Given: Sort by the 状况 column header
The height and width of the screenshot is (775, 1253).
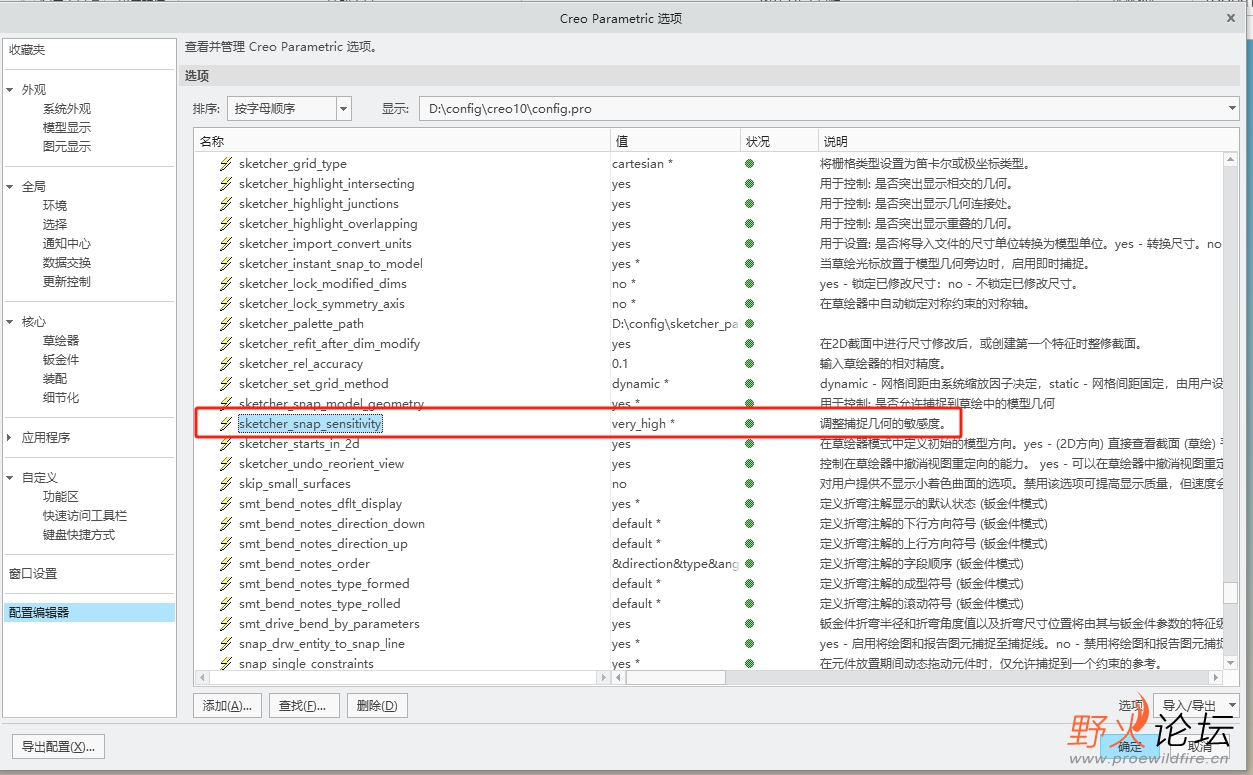Looking at the screenshot, I should pyautogui.click(x=778, y=142).
